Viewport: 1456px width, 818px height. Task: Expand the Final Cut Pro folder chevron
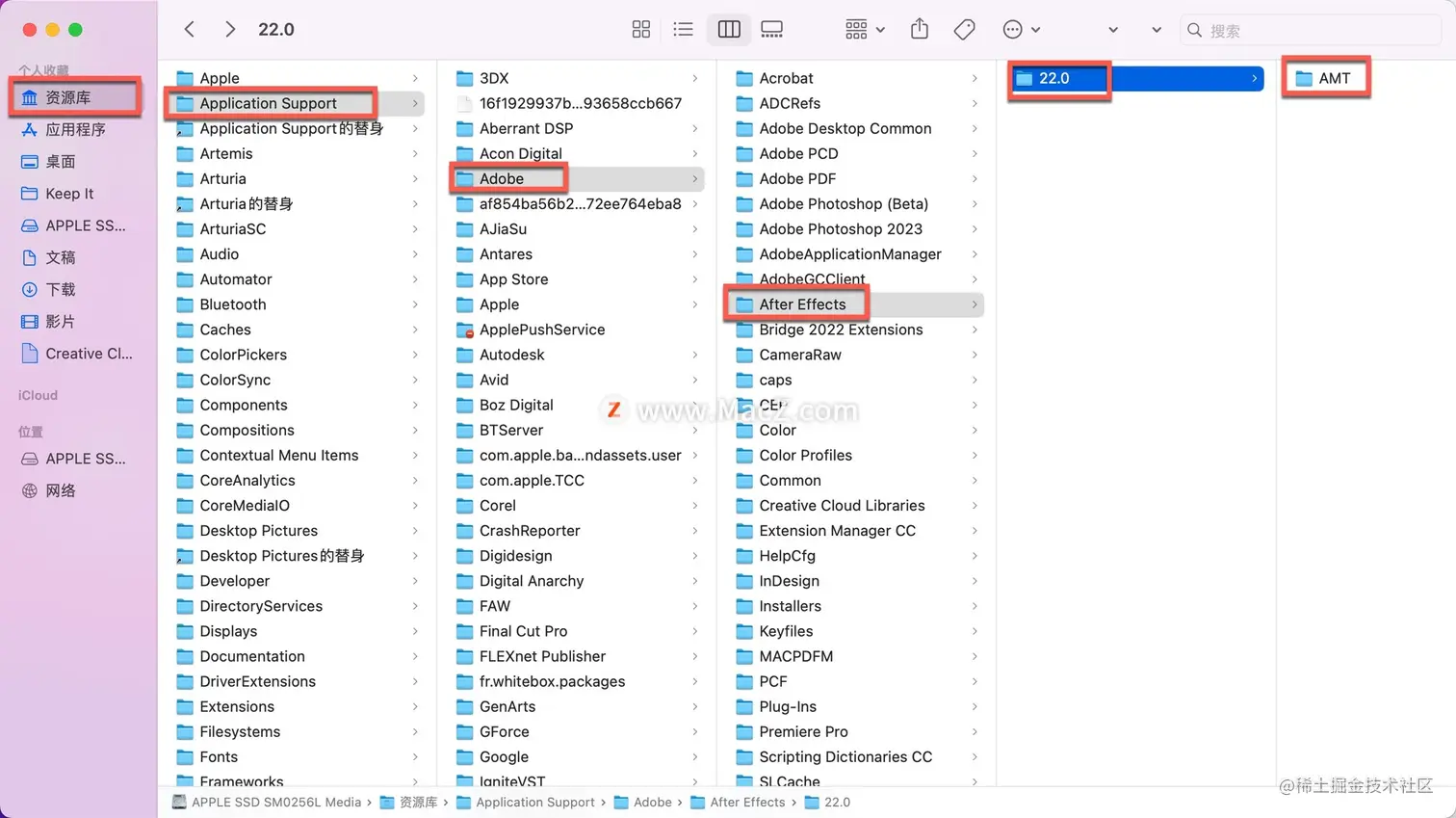point(694,631)
